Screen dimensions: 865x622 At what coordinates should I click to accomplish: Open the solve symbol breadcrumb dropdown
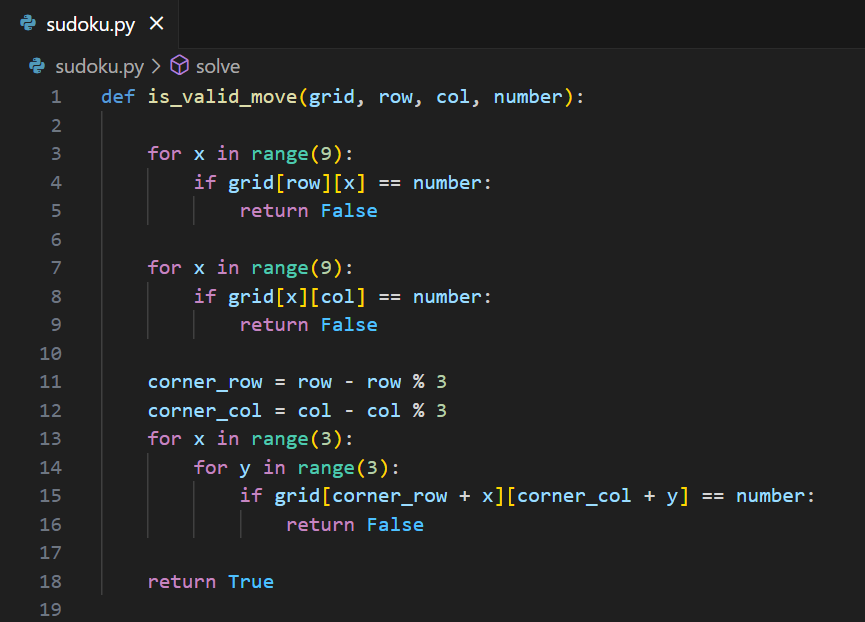219,66
